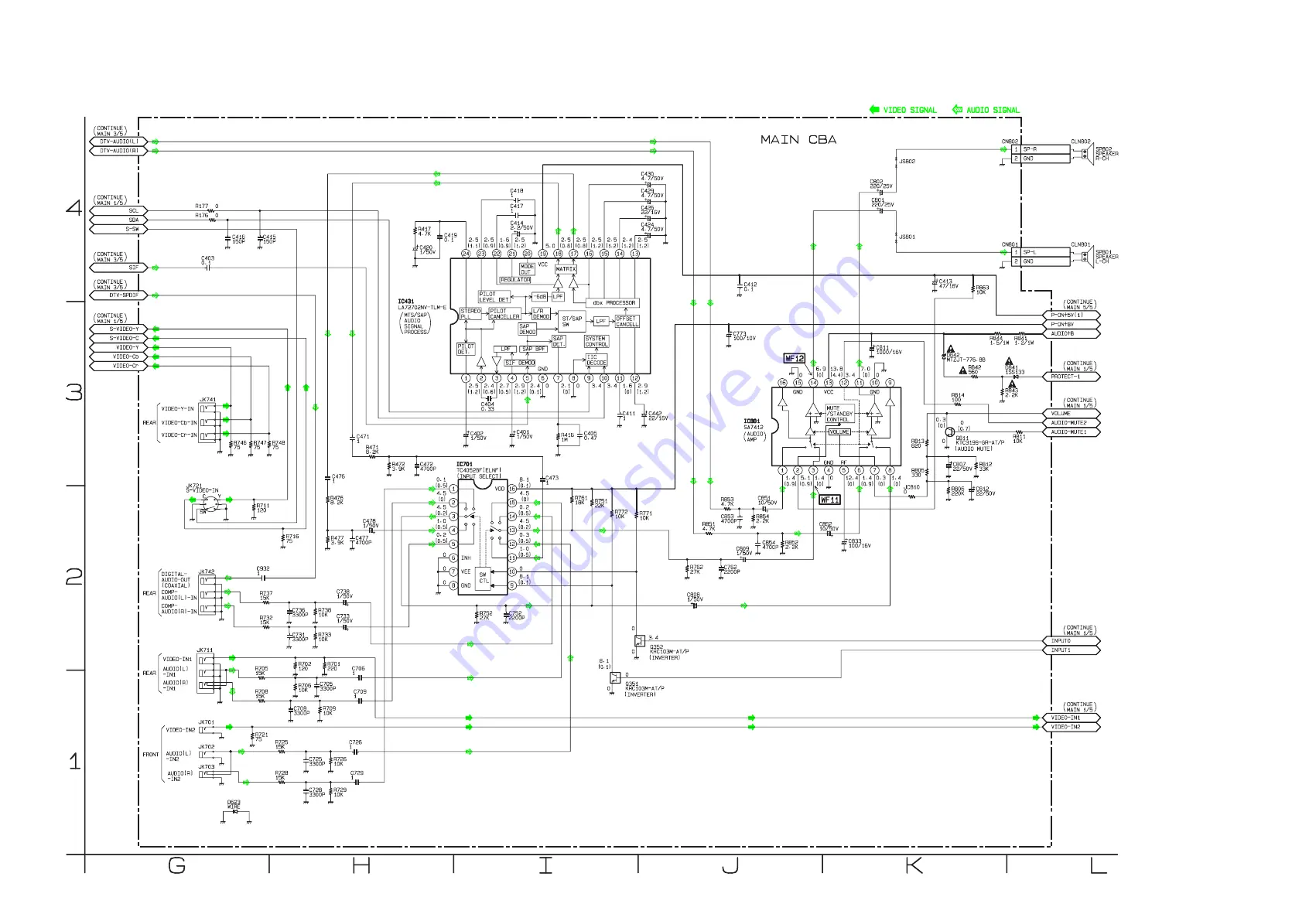Screen dimensions: 1316x921
Task: Click the INPUT0 signal tag
Action: pos(1072,641)
